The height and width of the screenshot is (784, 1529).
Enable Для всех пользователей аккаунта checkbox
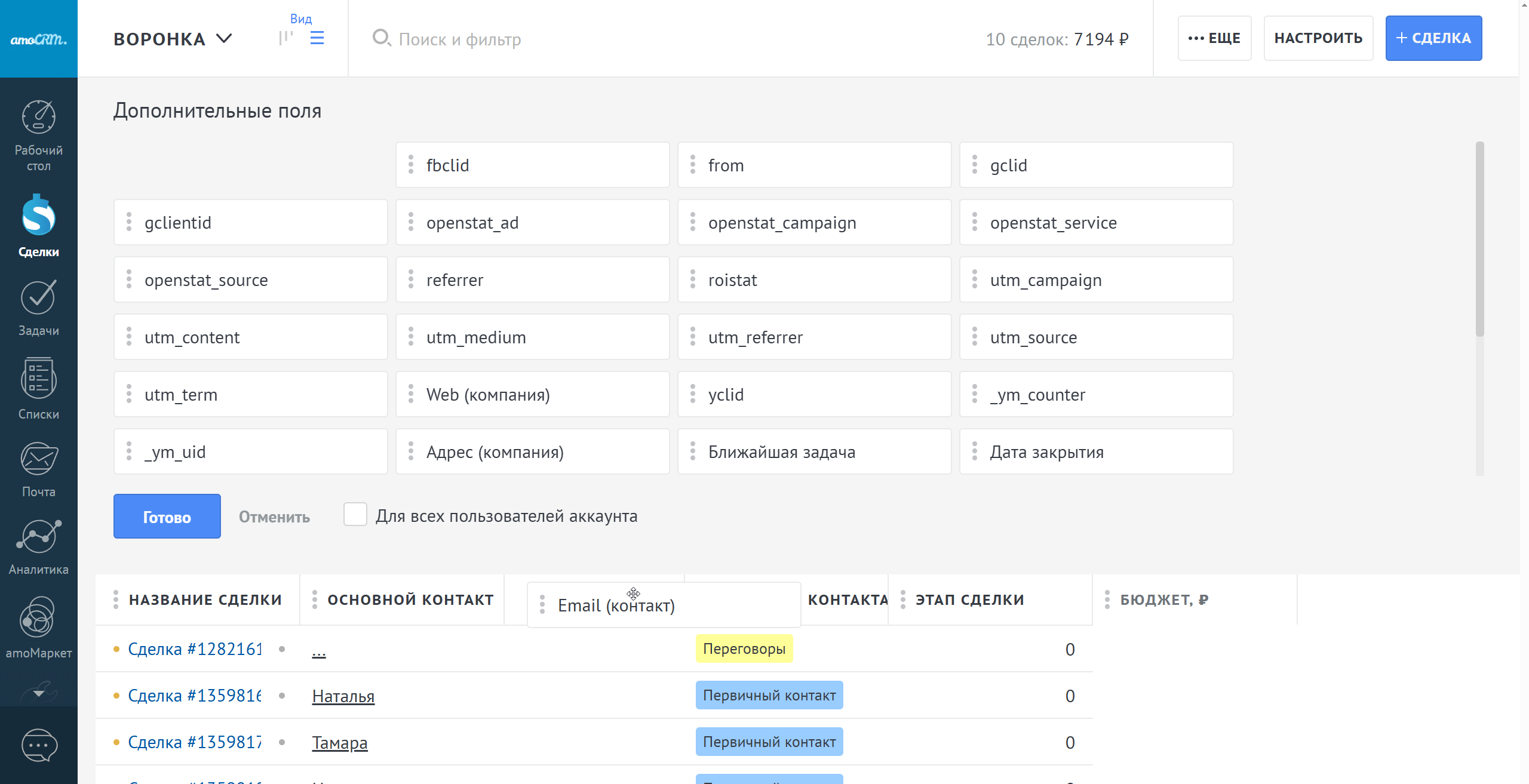click(x=355, y=515)
